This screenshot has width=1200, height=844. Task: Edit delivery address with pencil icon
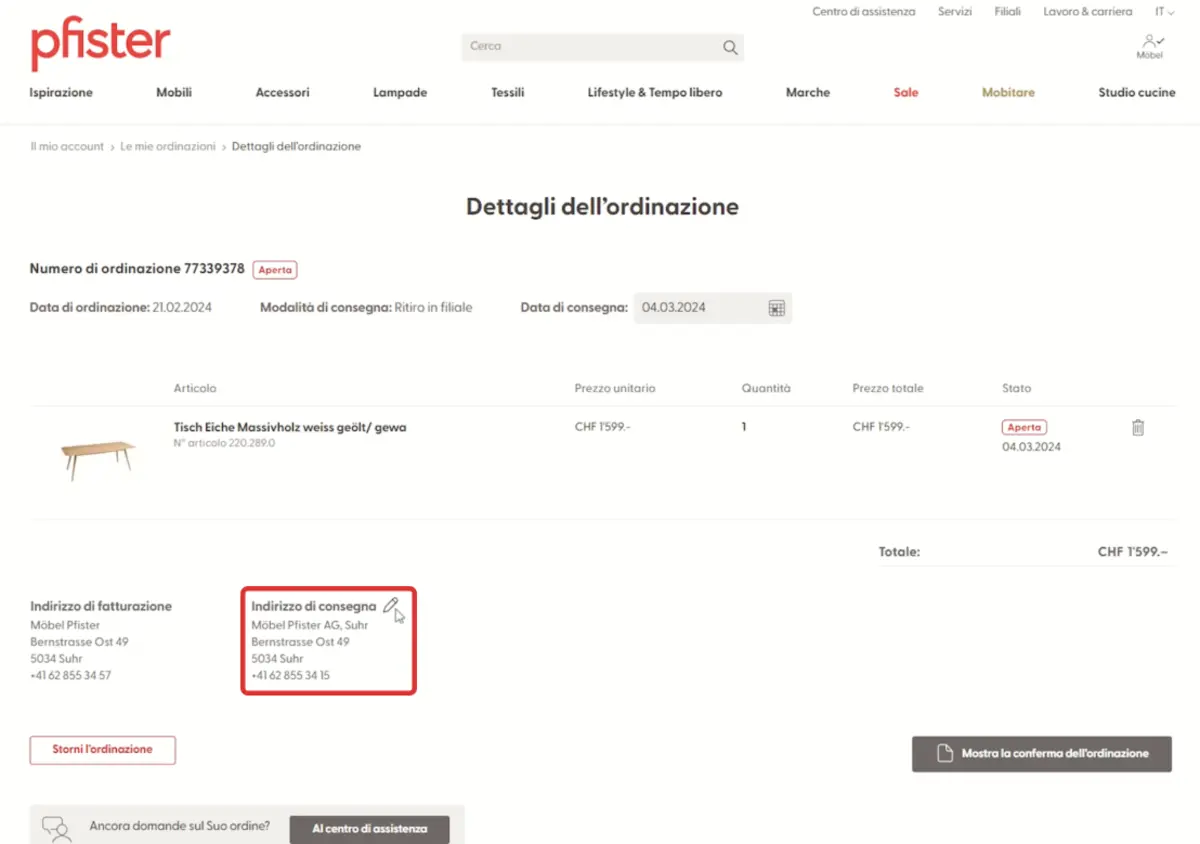[391, 605]
